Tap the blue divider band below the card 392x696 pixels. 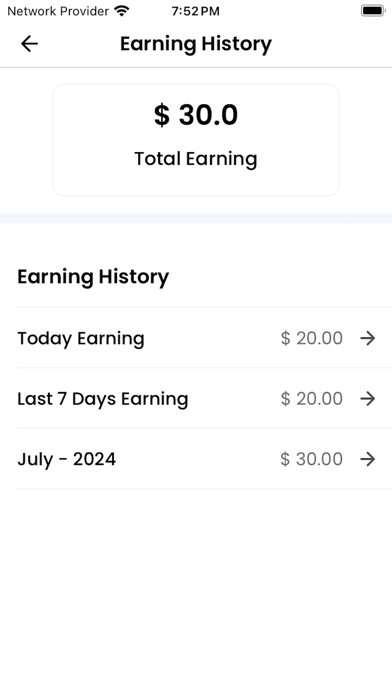[196, 218]
